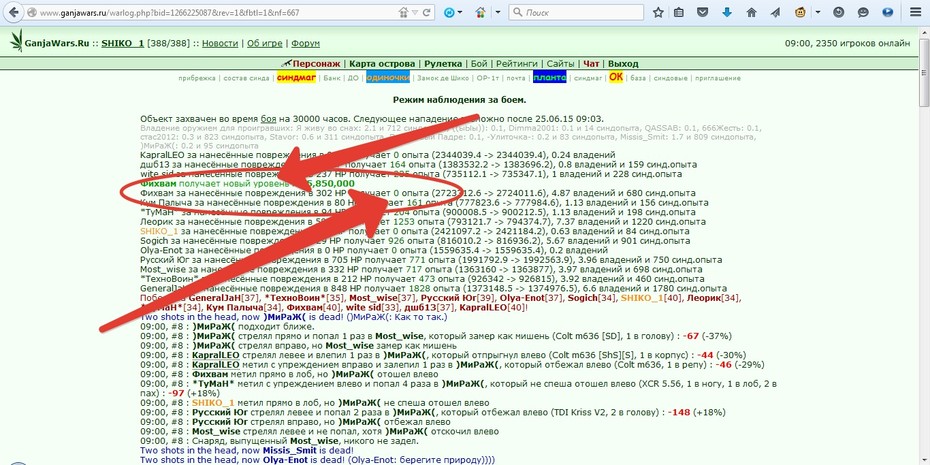930x465 pixels.
Task: Click the yellow-highlighted OK link
Action: click(616, 77)
